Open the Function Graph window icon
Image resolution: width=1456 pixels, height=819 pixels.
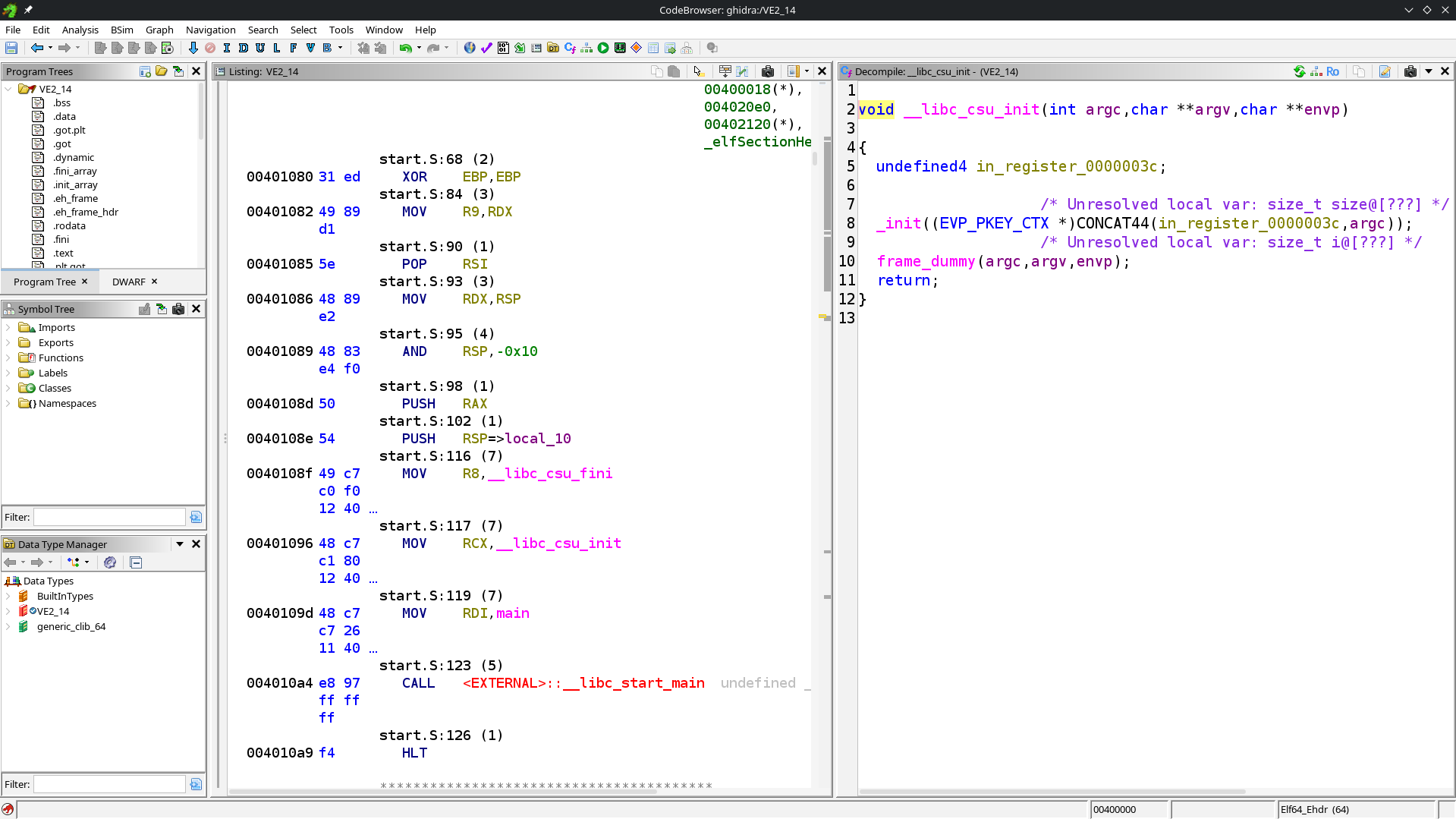586,48
